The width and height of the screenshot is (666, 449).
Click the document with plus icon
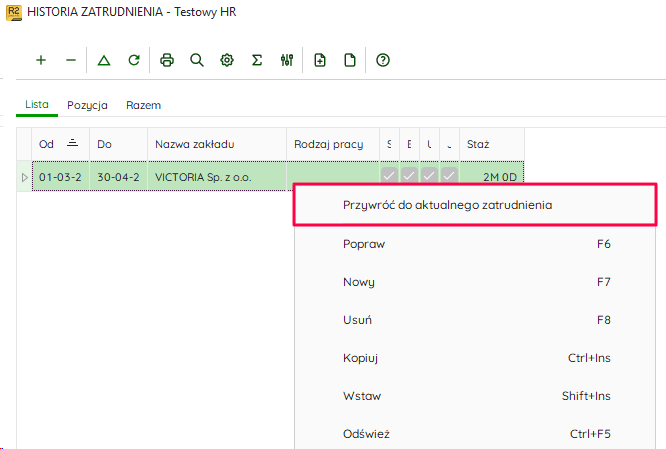click(320, 60)
